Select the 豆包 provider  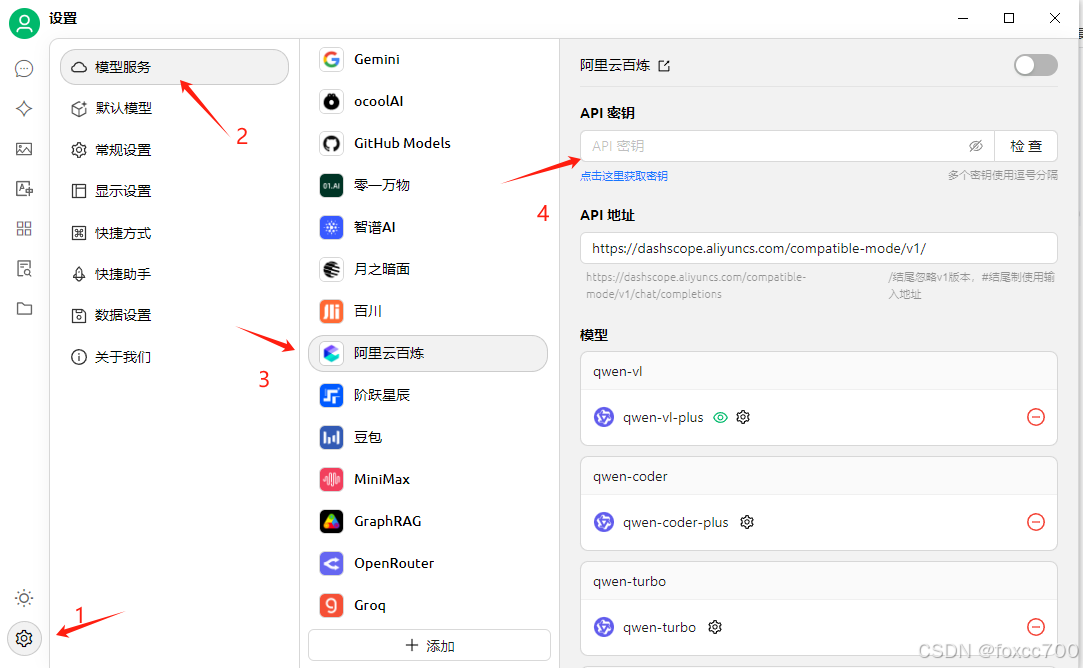click(x=428, y=437)
